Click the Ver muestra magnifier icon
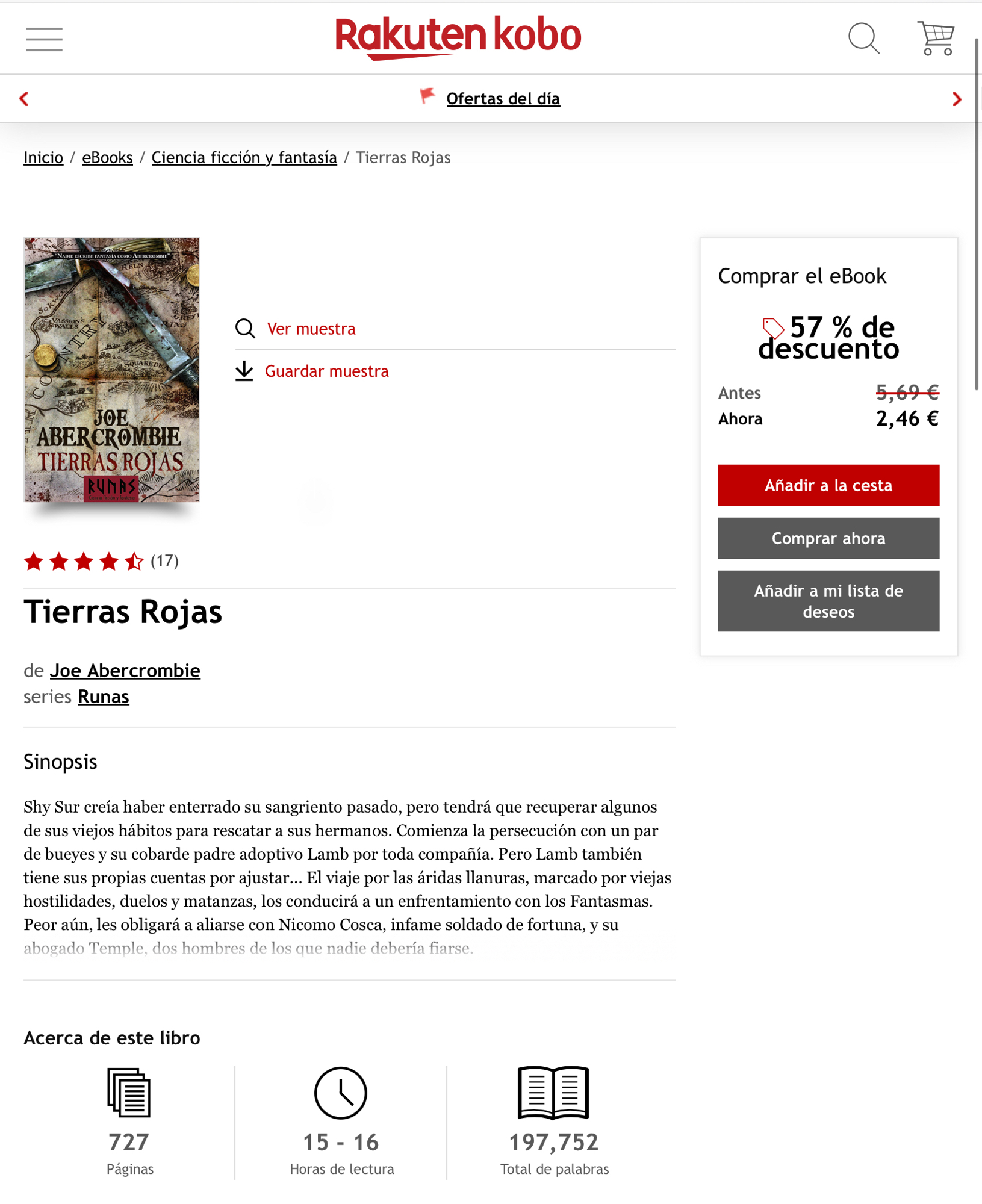982x1204 pixels. coord(245,329)
